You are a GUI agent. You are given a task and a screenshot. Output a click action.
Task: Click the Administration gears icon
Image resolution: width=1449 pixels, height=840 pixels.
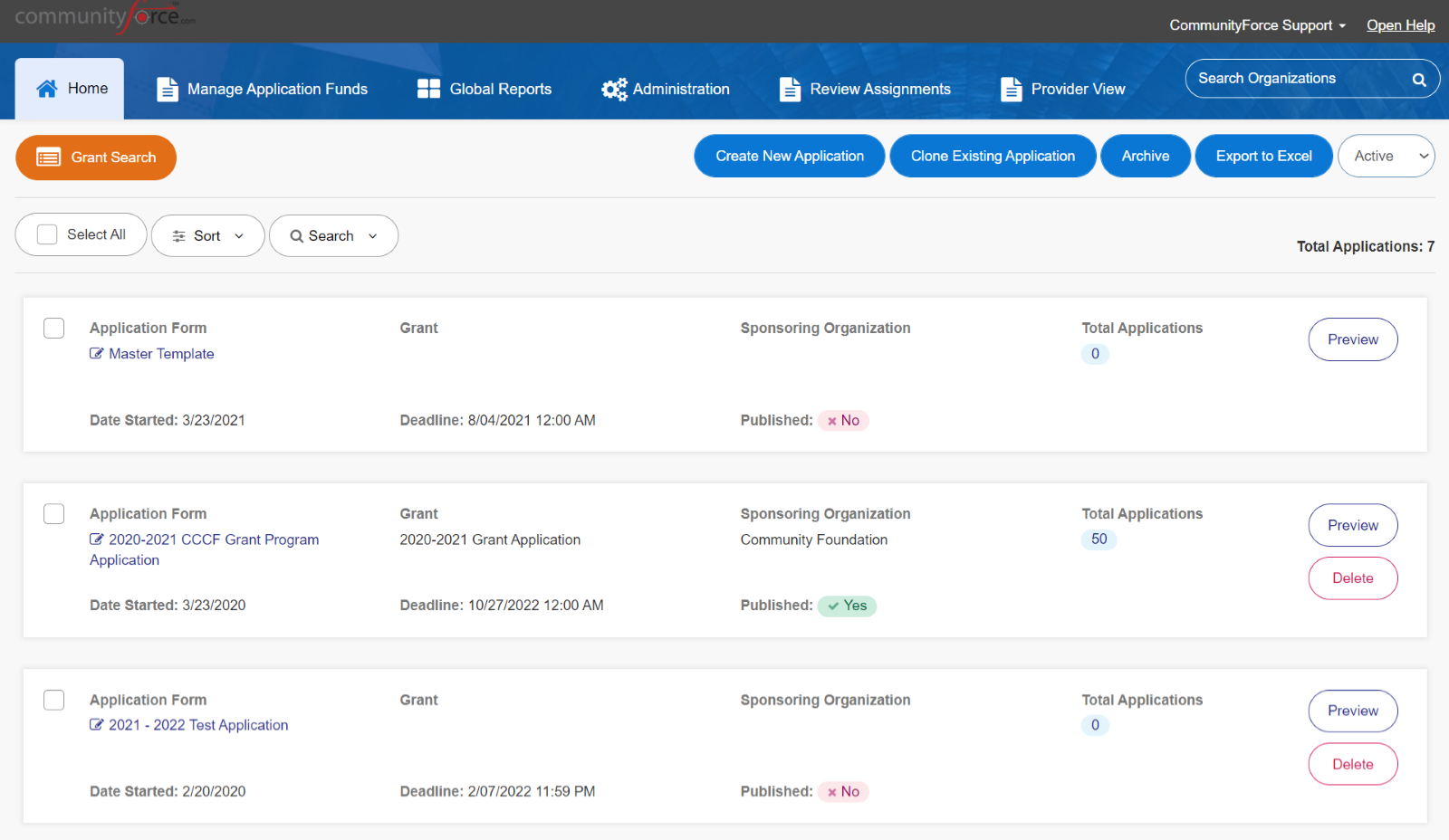click(x=614, y=89)
